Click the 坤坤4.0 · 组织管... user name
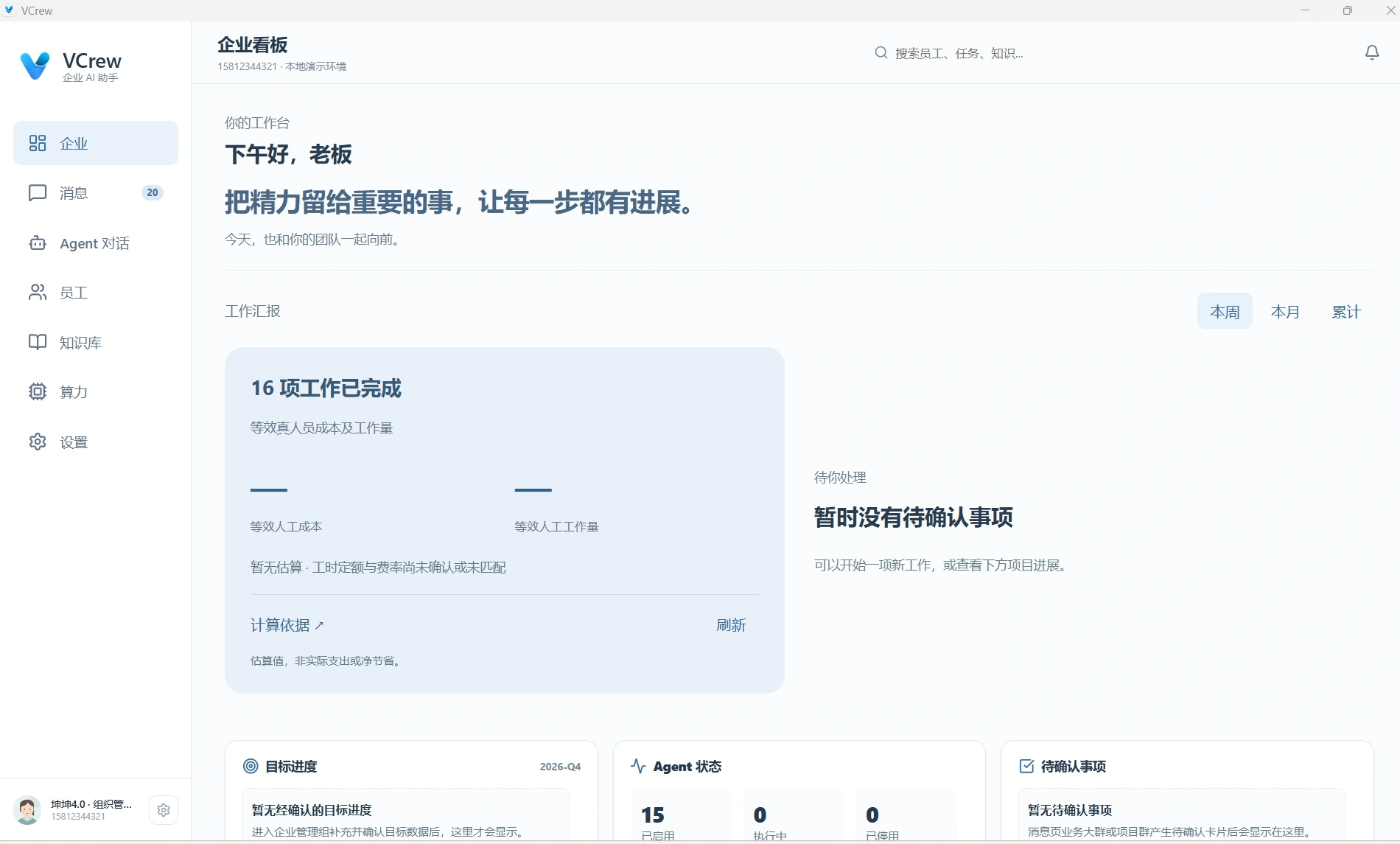Screen dimensions: 1400x844 pos(91,804)
